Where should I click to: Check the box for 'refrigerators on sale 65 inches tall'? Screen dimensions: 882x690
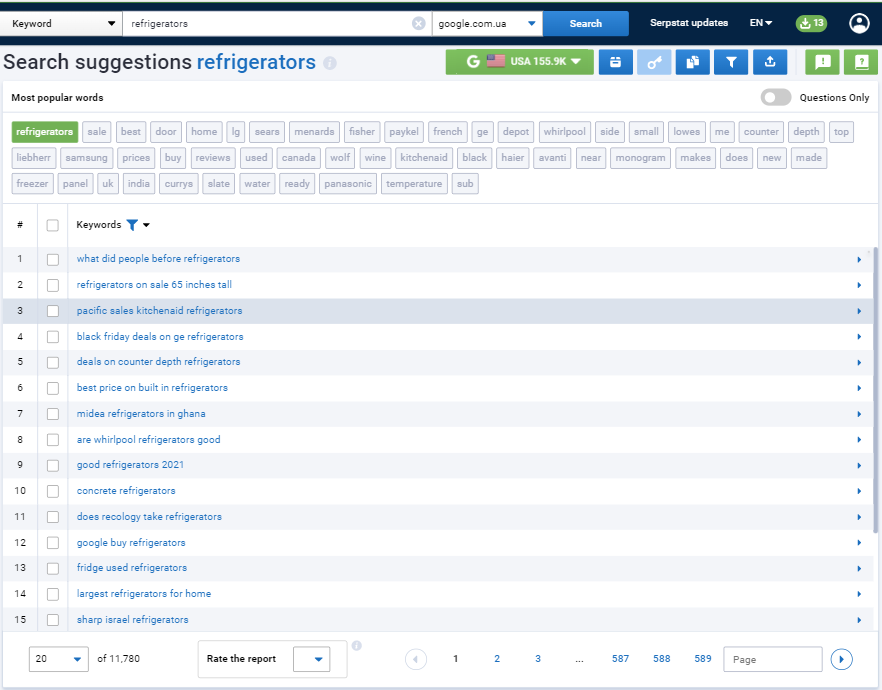tap(53, 285)
